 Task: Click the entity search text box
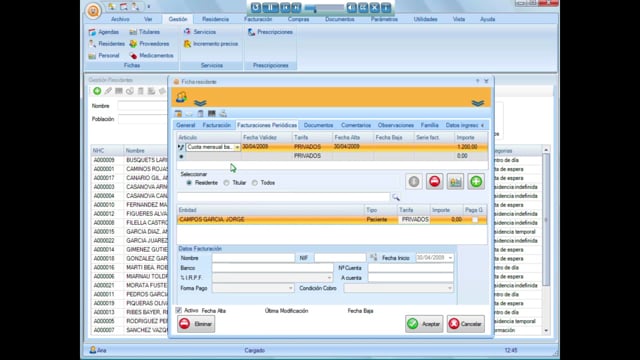click(283, 197)
